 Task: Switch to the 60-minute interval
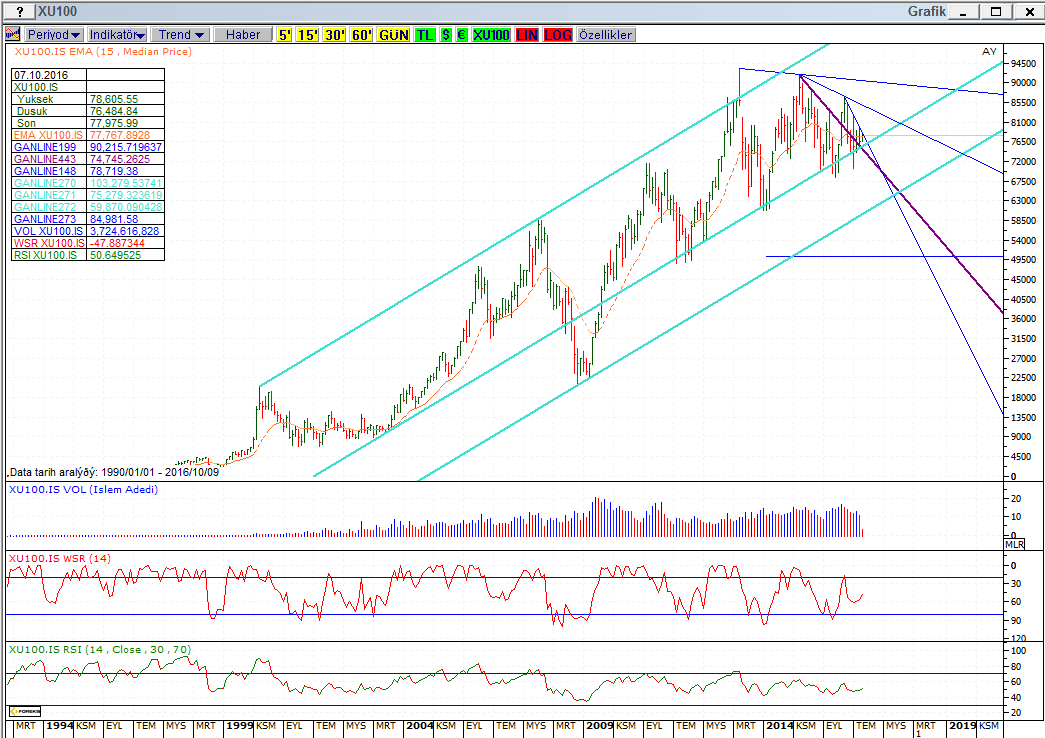coord(361,34)
